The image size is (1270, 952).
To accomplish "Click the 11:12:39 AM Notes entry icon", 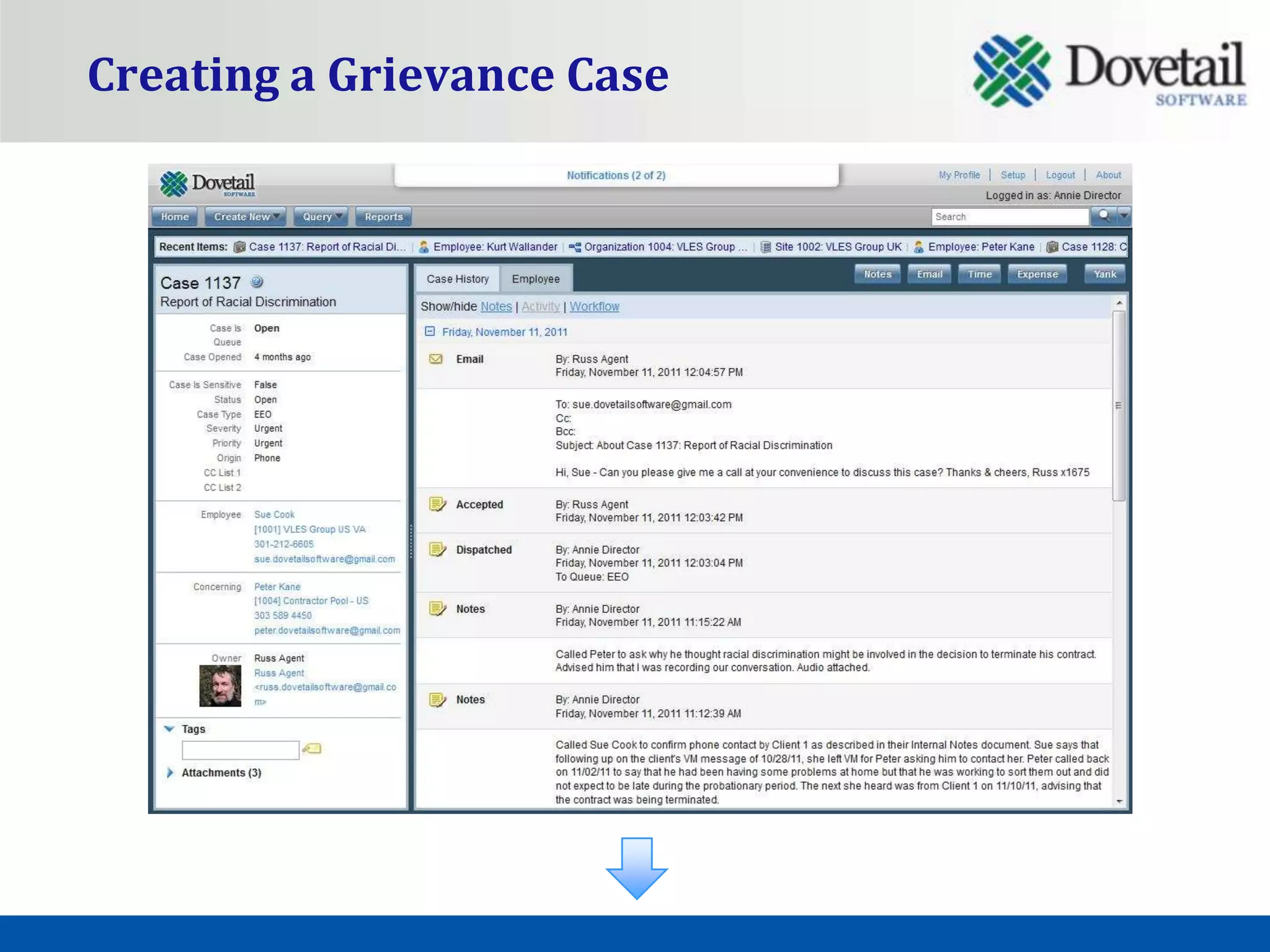I will [438, 700].
